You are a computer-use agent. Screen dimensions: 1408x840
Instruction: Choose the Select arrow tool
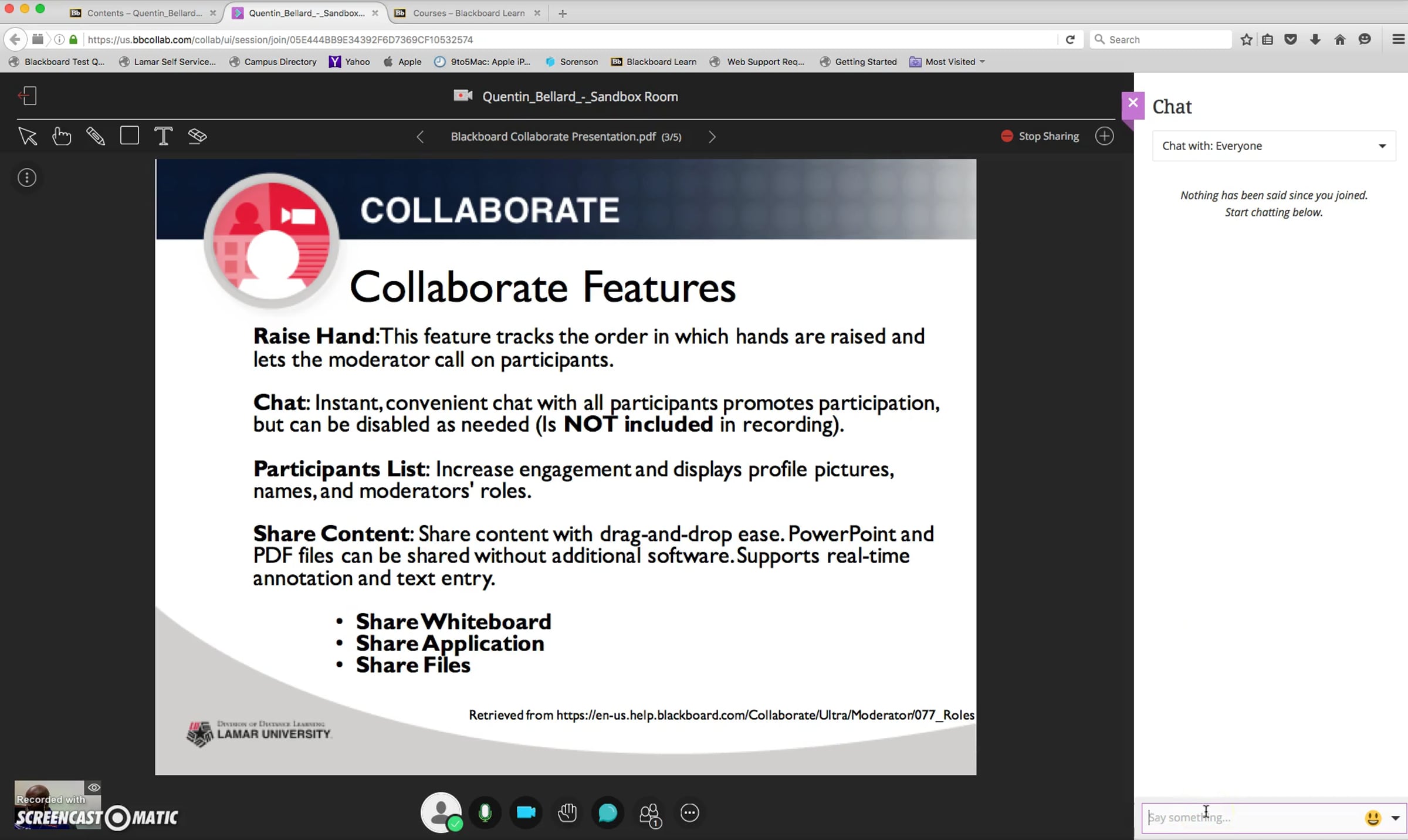(x=28, y=136)
